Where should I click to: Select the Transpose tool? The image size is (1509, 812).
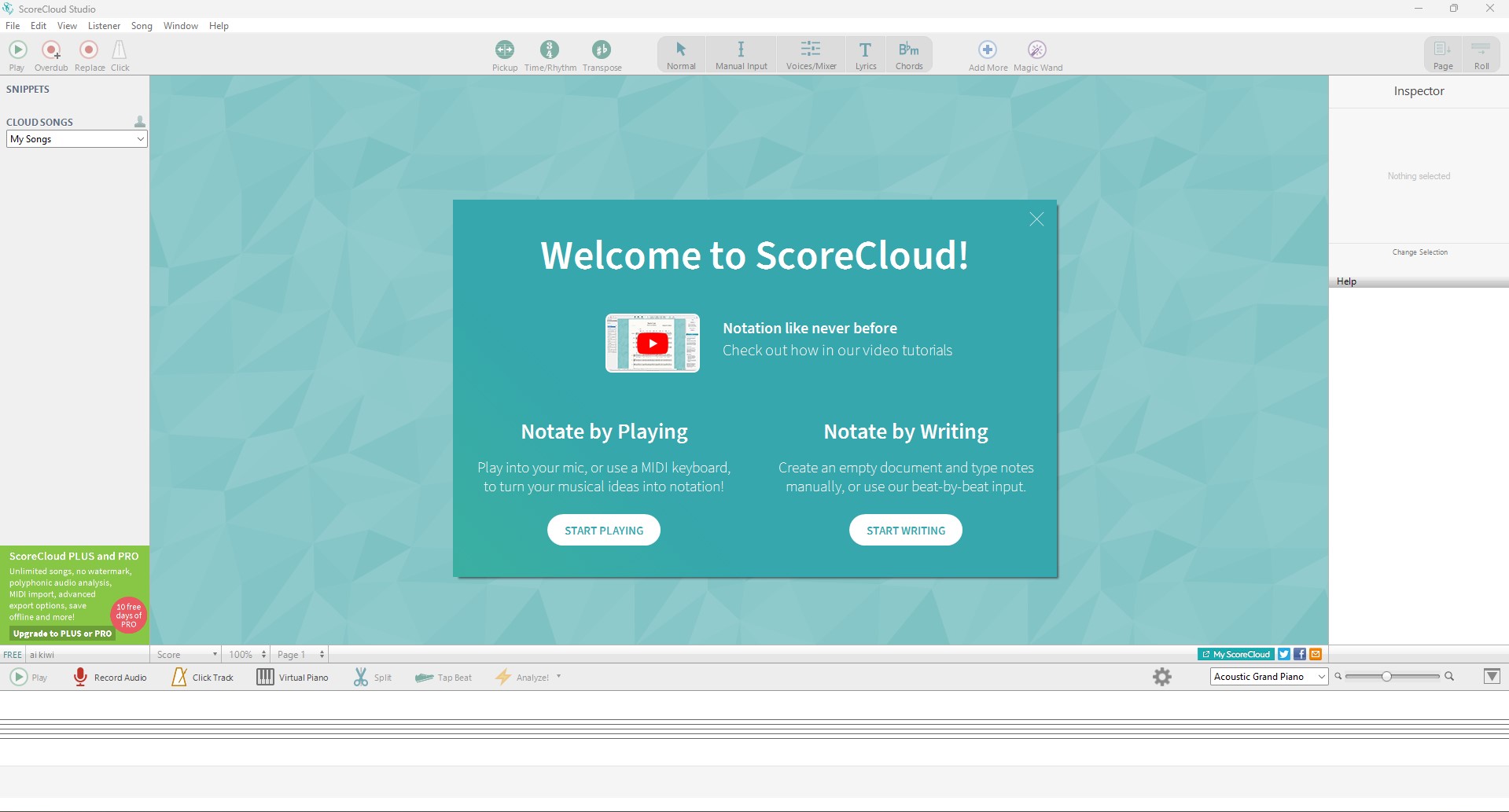pos(602,50)
